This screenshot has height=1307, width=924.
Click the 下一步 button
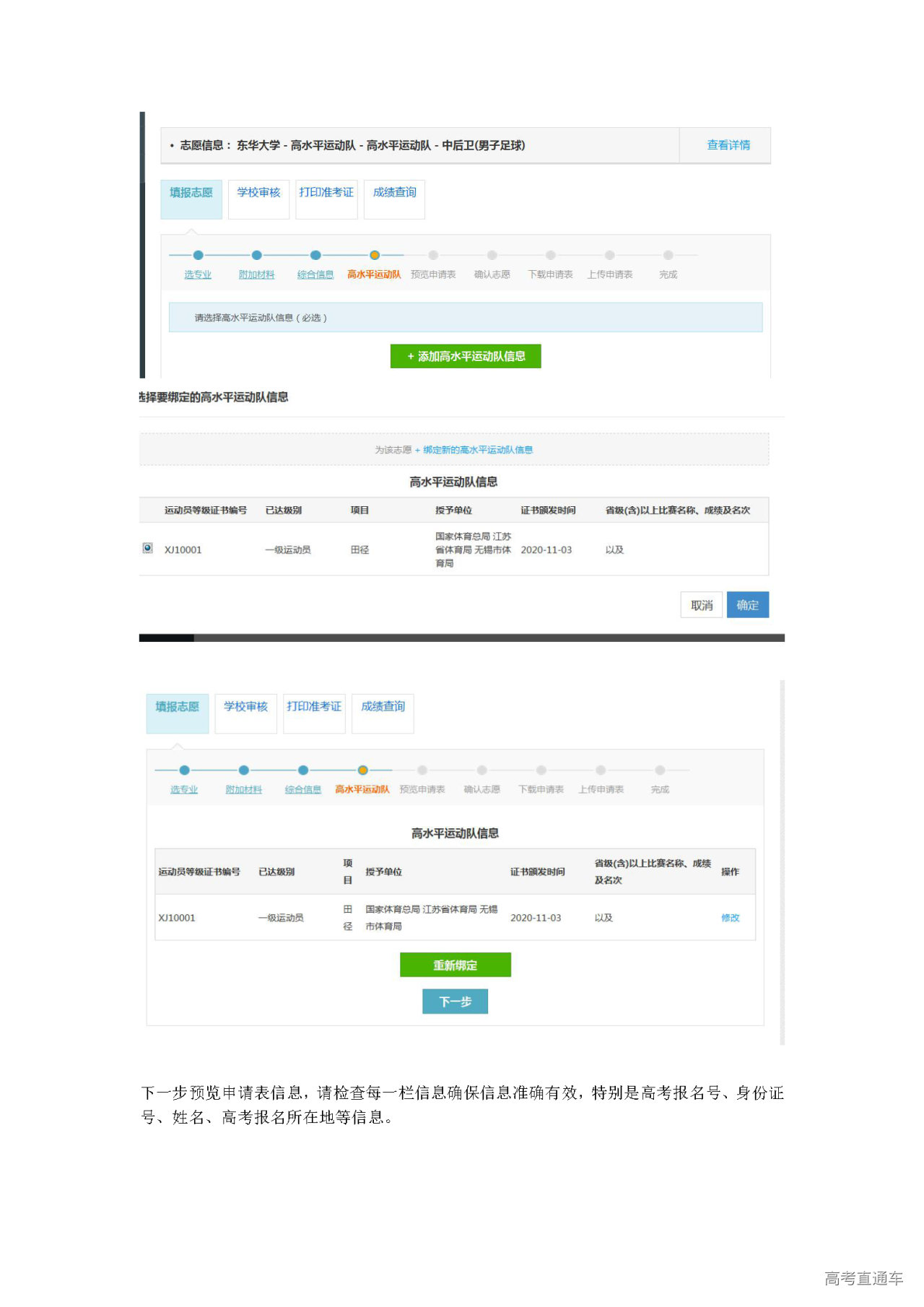tap(455, 1002)
